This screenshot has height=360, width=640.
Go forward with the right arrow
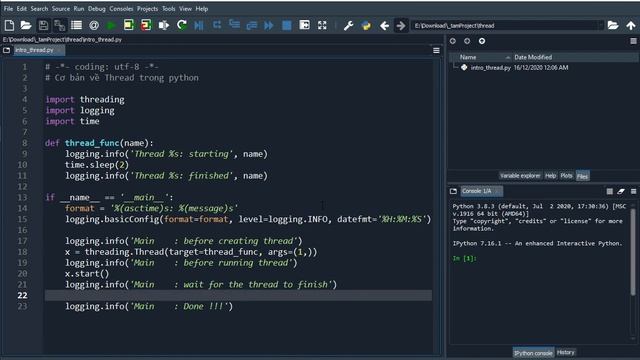pos(401,25)
